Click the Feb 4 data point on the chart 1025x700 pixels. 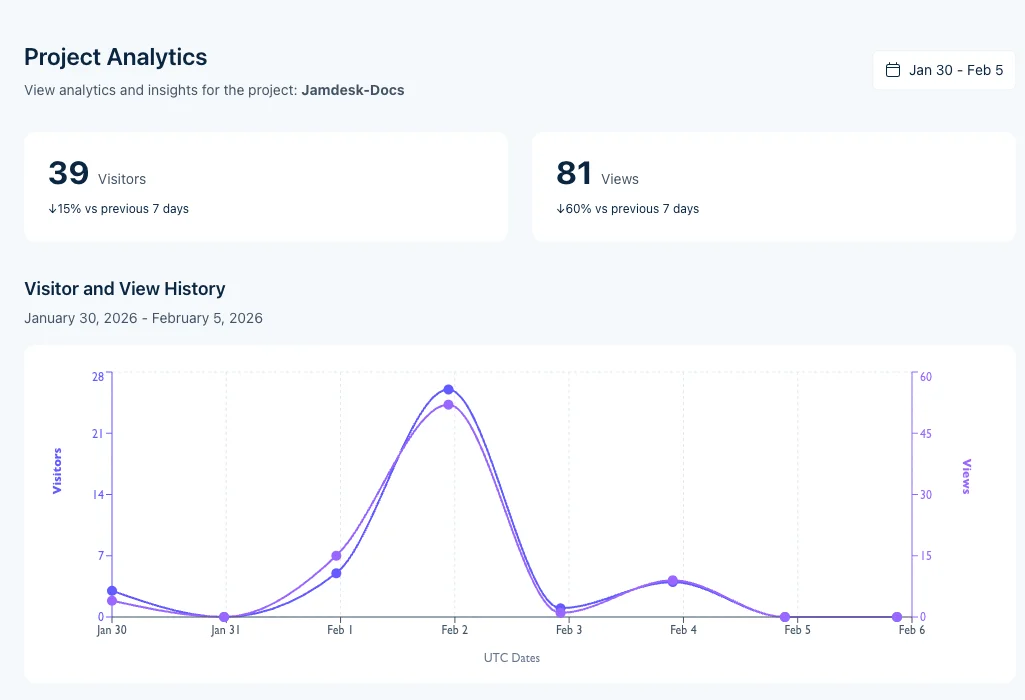tap(672, 580)
